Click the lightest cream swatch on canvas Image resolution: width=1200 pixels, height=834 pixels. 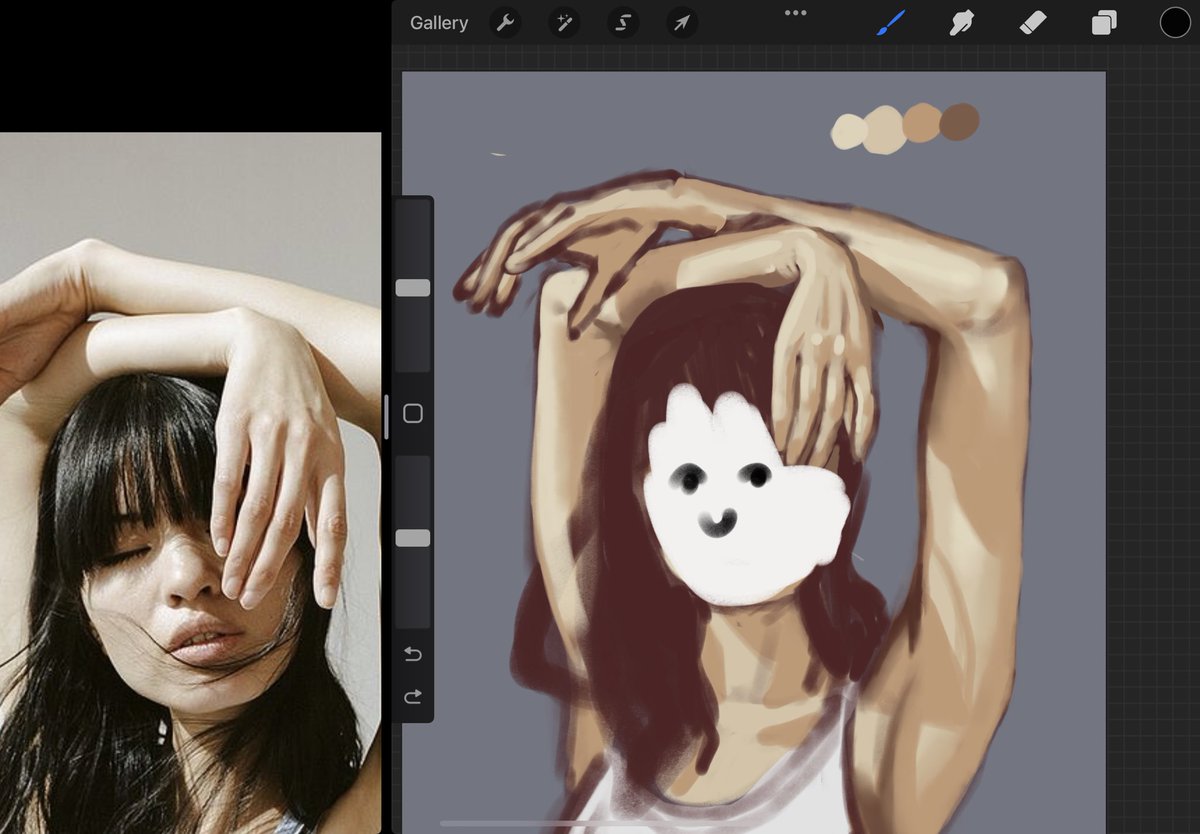point(848,132)
